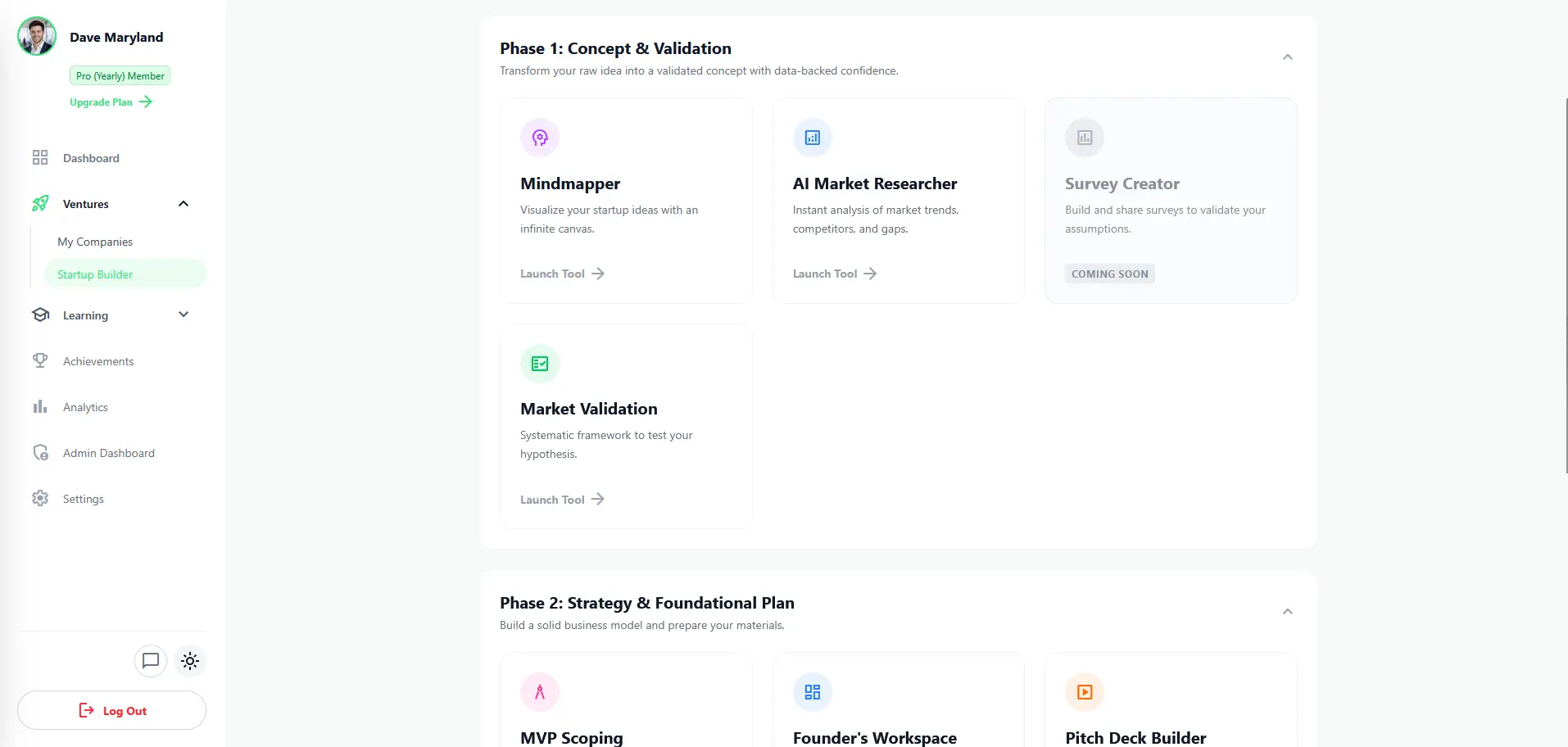Click the Admin Dashboard shield icon
This screenshot has height=747, width=1568.
pos(40,452)
